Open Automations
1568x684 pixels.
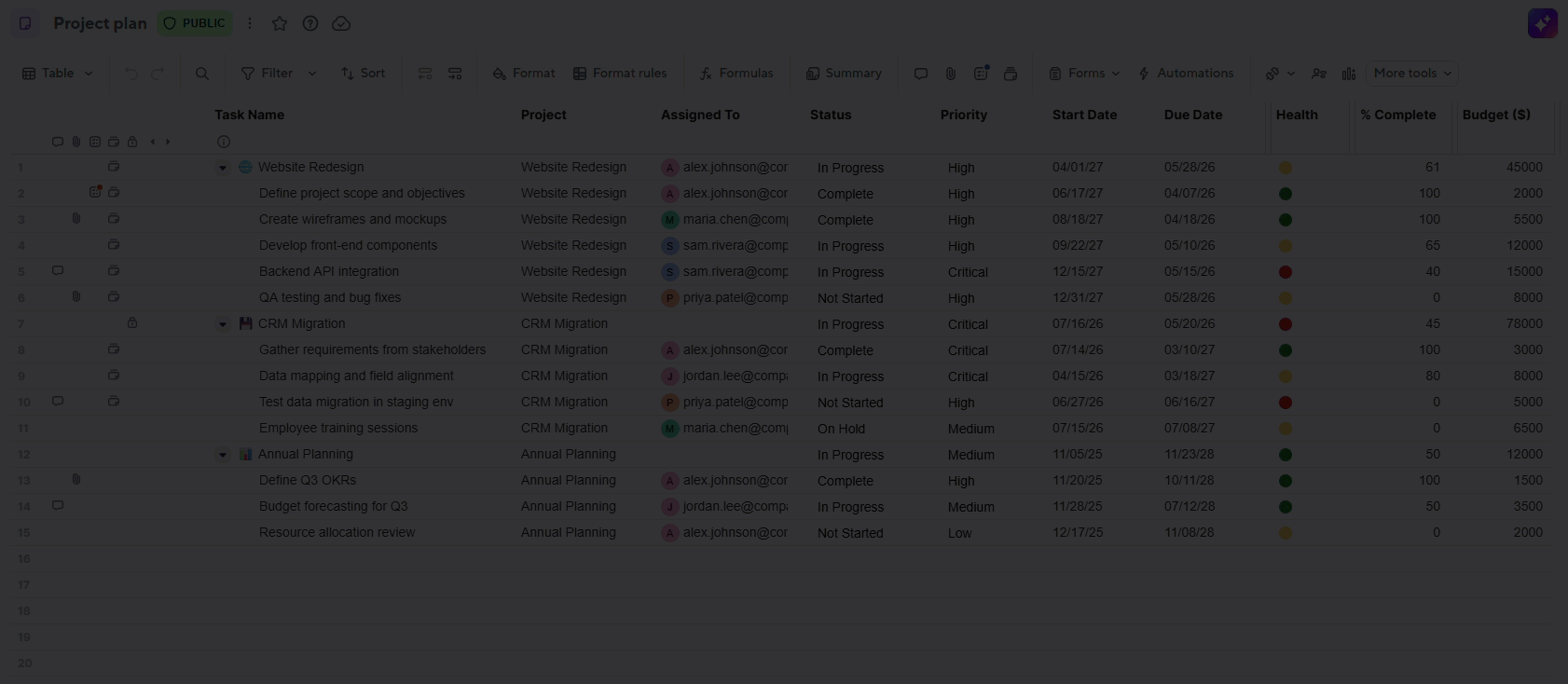pyautogui.click(x=1186, y=73)
